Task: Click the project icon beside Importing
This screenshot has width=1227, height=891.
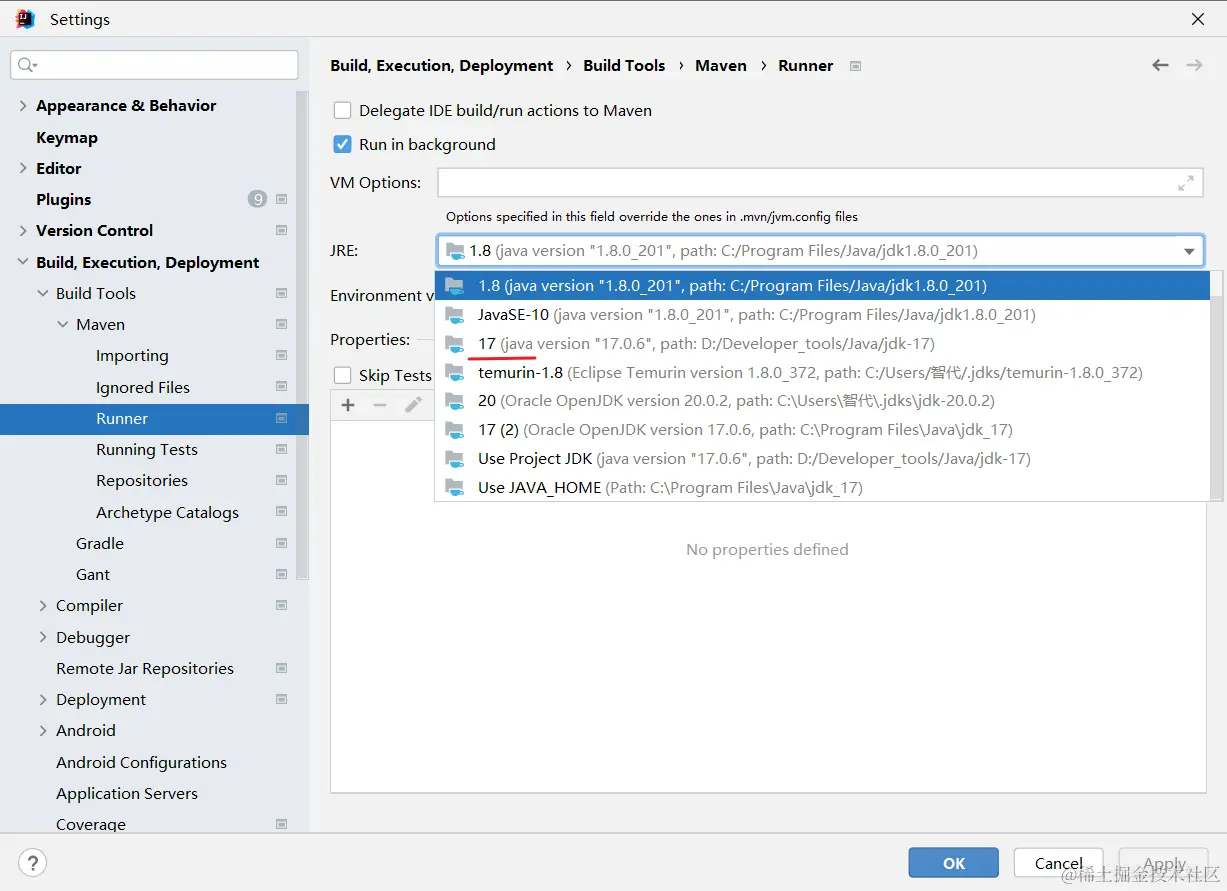Action: click(281, 355)
